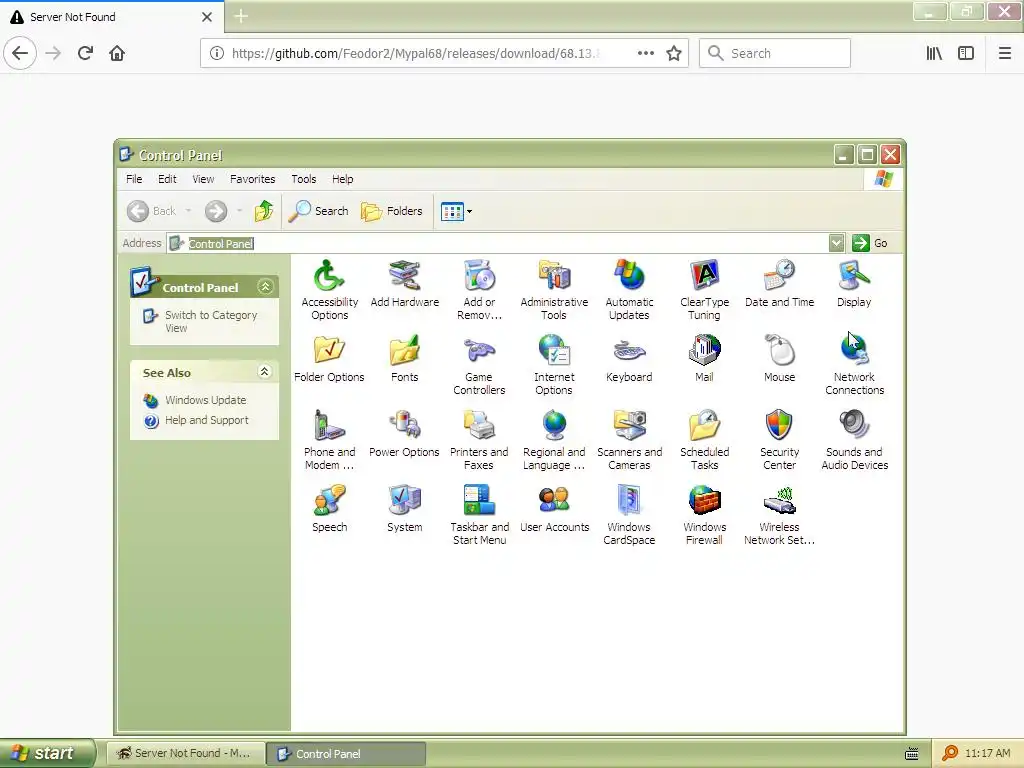Click the Up folder toolbar button
This screenshot has height=768, width=1024.
(x=264, y=211)
